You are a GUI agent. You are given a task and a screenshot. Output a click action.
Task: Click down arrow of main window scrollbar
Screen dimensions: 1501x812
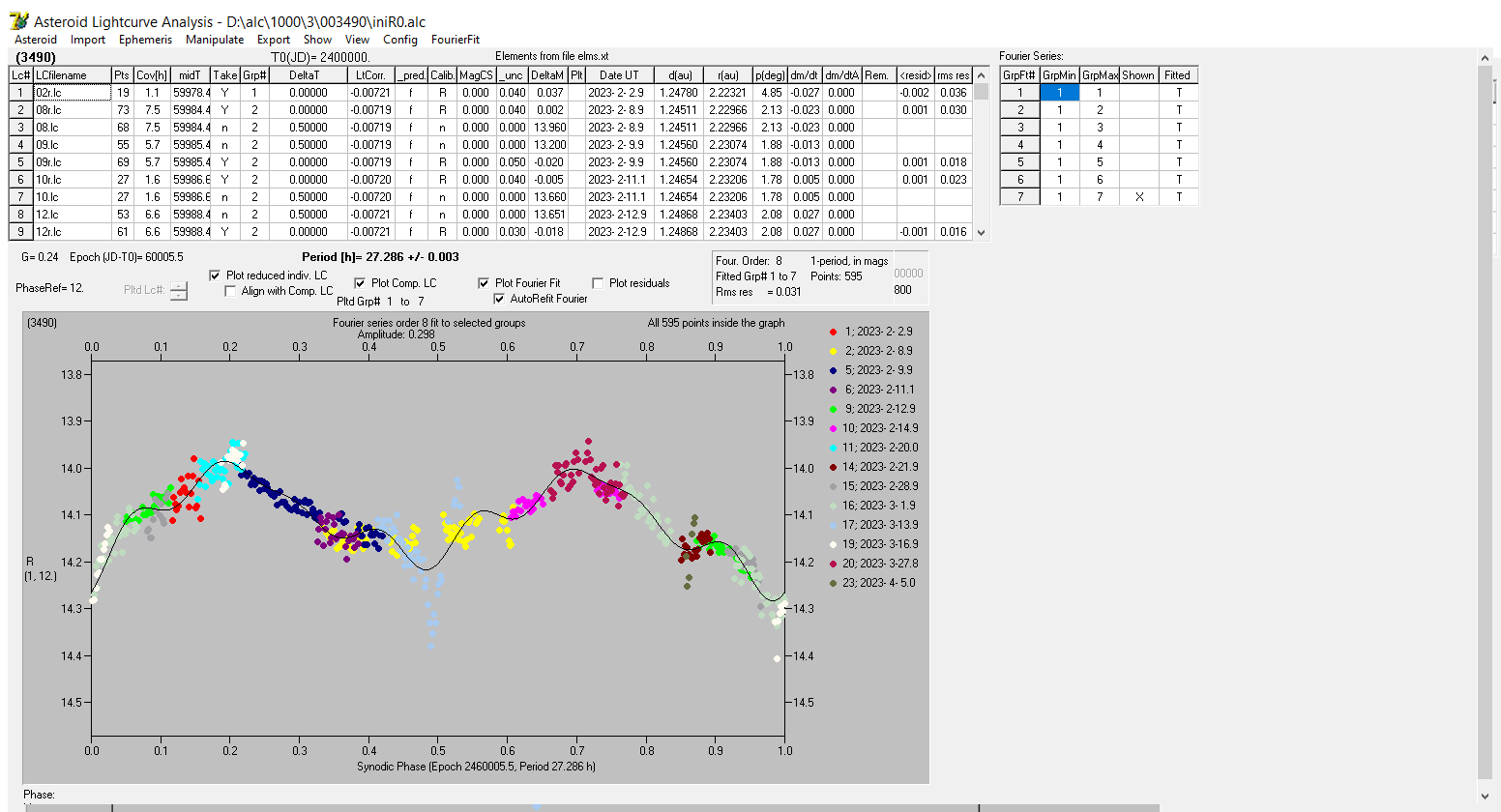tap(1486, 796)
